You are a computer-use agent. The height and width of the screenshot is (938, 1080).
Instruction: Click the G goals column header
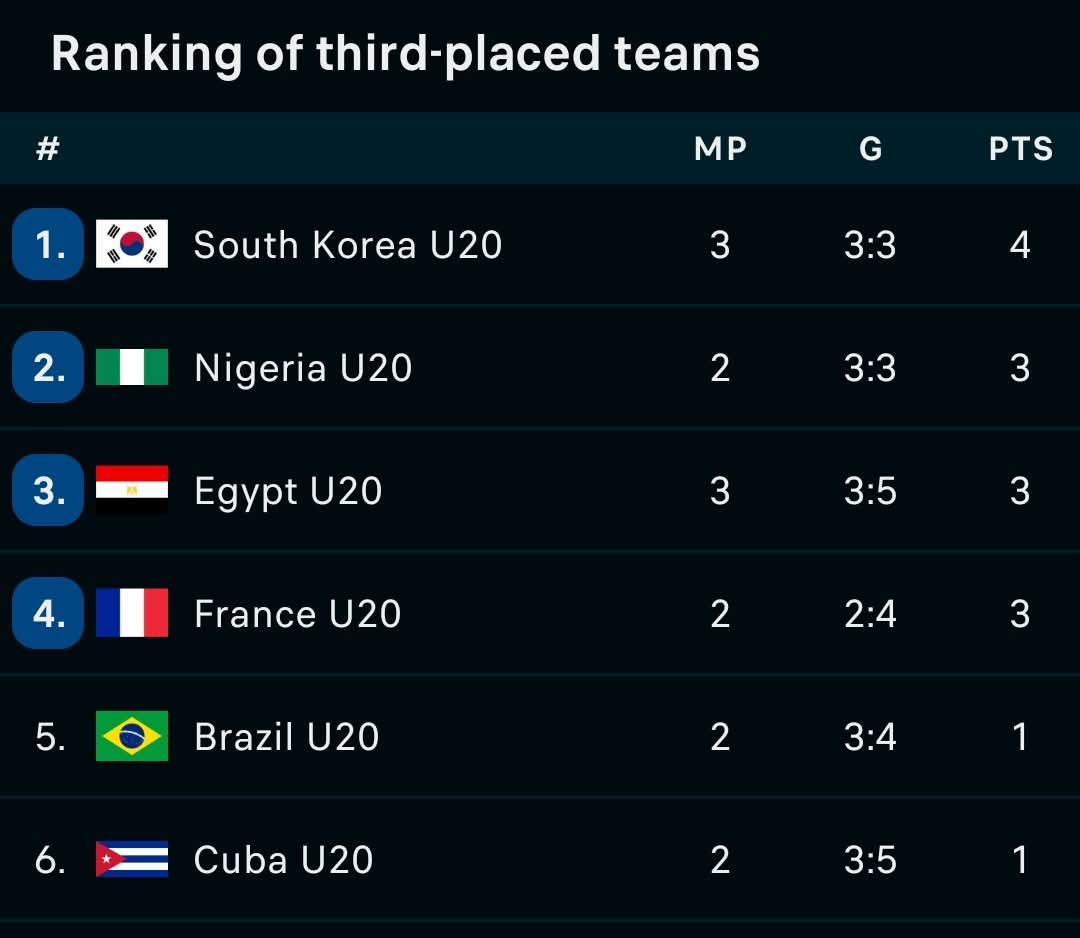point(870,149)
